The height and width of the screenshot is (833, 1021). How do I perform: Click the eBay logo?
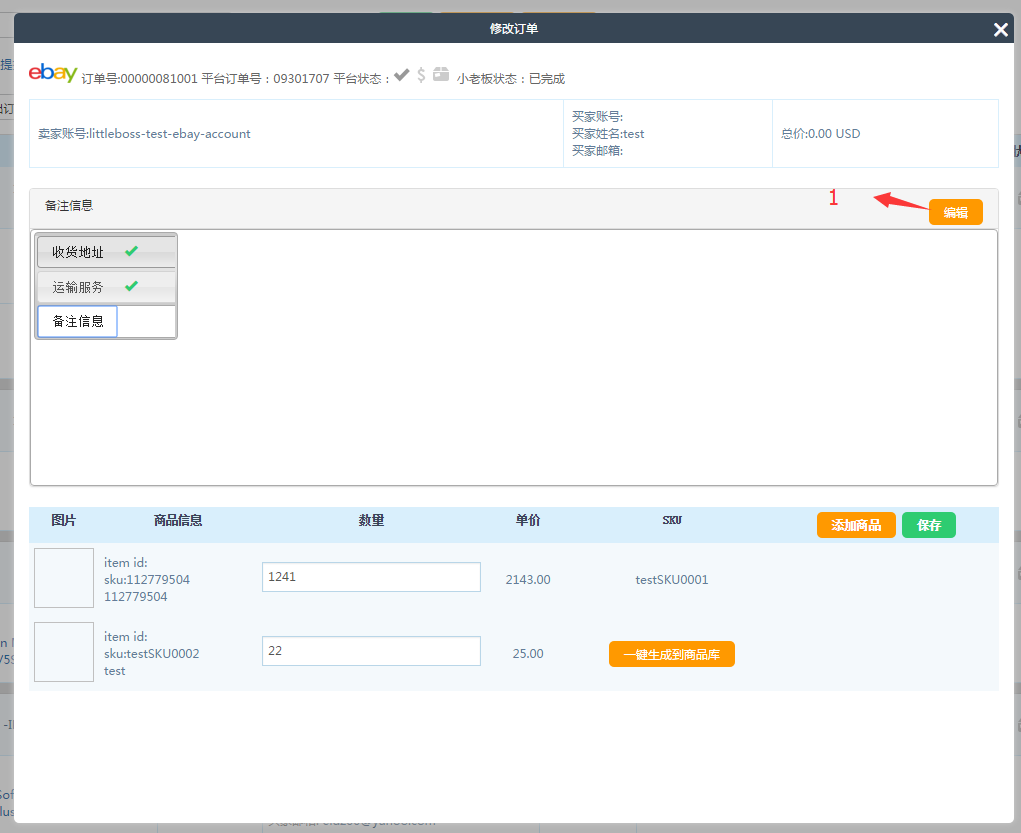point(53,73)
